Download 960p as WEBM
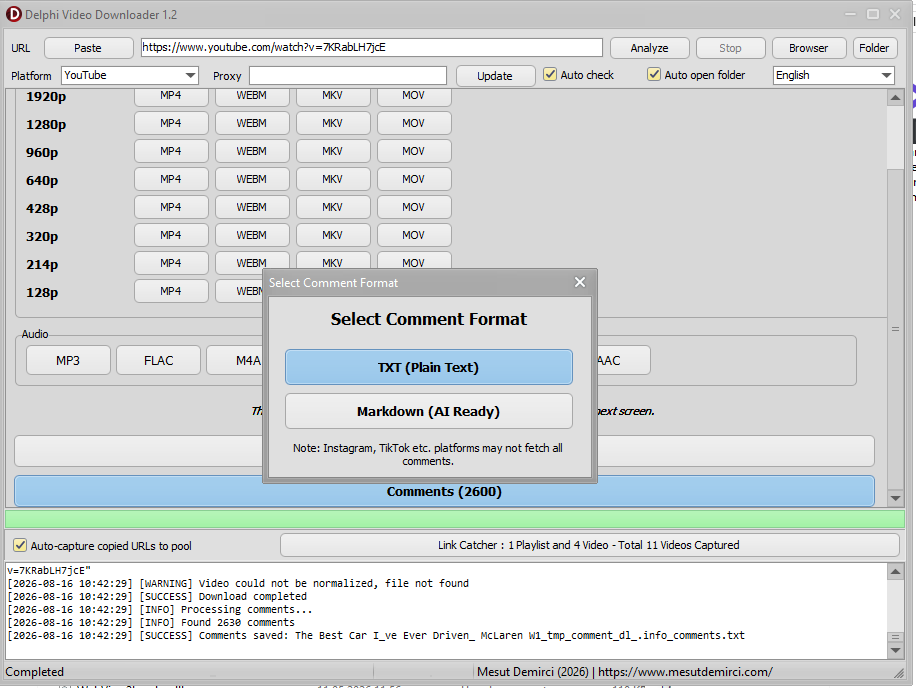Screen dimensions: 916x688 coord(252,151)
